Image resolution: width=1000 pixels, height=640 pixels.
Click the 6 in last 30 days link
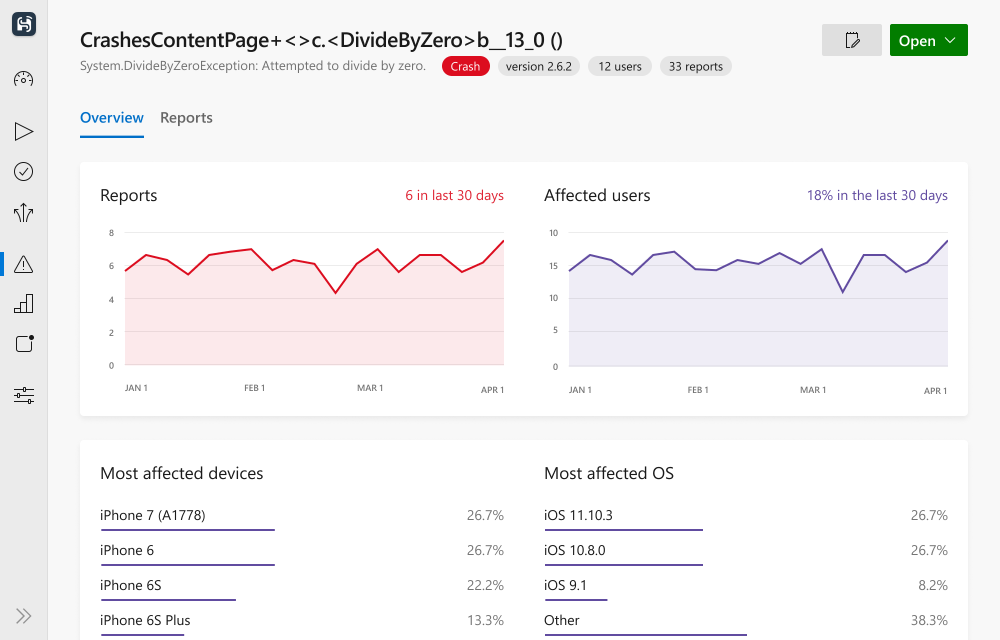coord(455,195)
